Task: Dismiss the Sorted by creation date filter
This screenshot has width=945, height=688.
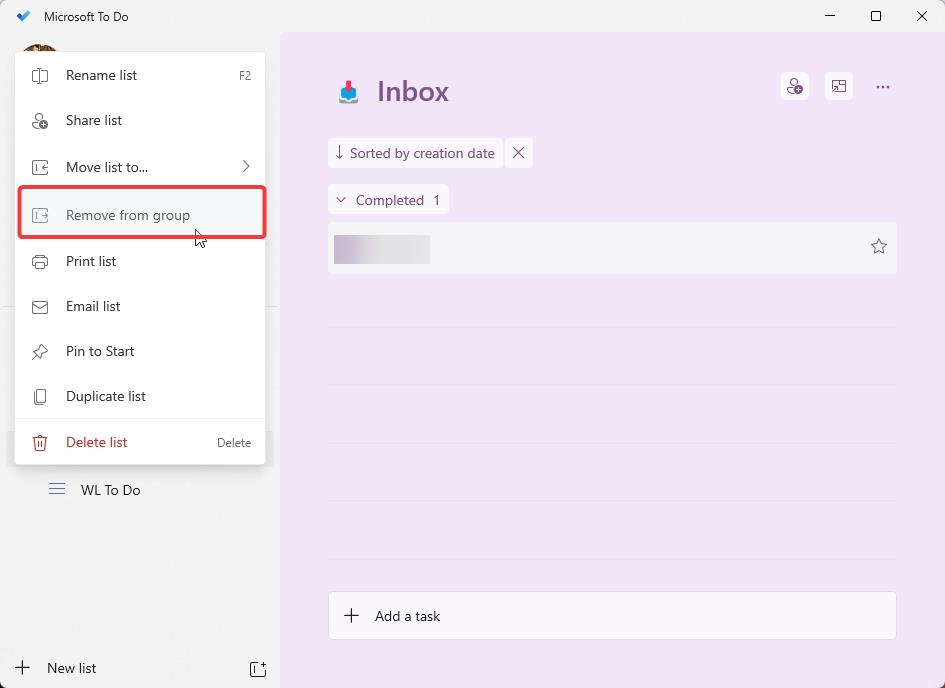Action: click(x=519, y=152)
